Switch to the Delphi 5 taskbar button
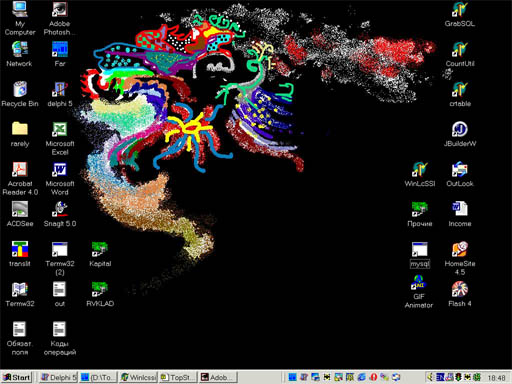The width and height of the screenshot is (512, 384). point(58,377)
